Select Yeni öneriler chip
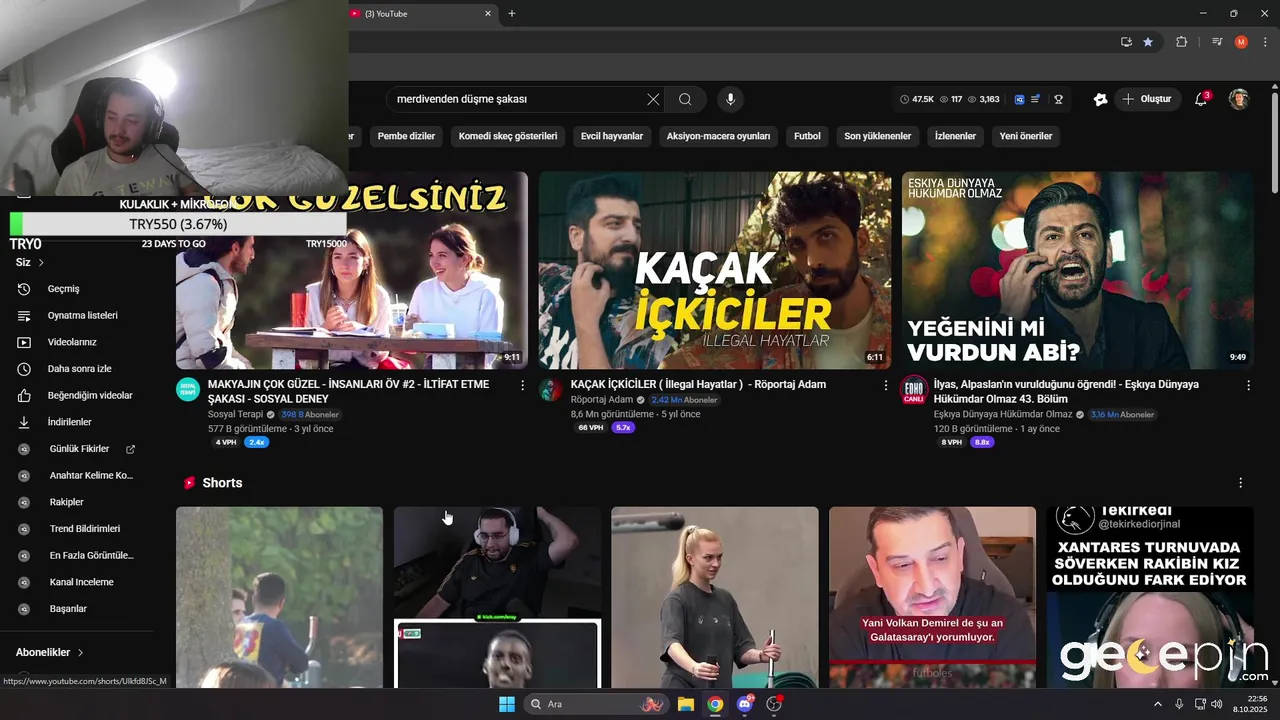 1026,136
